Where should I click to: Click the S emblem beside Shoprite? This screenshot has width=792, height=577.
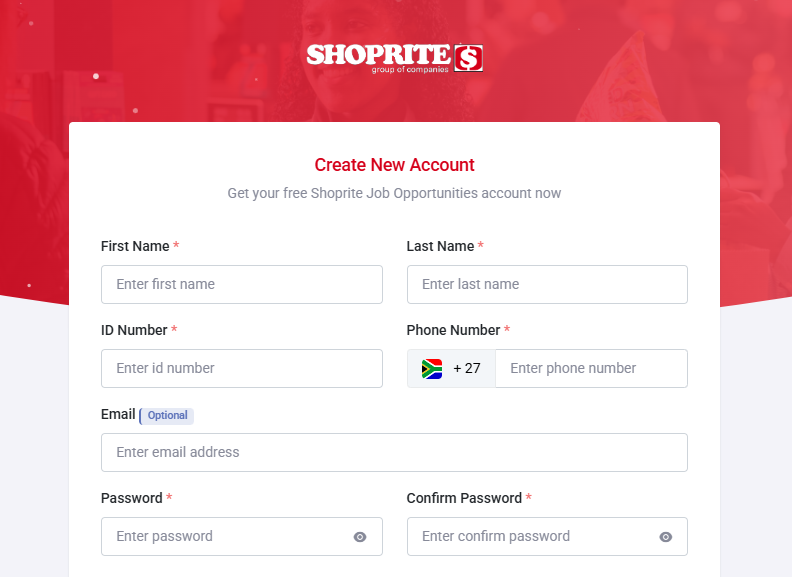click(x=468, y=58)
